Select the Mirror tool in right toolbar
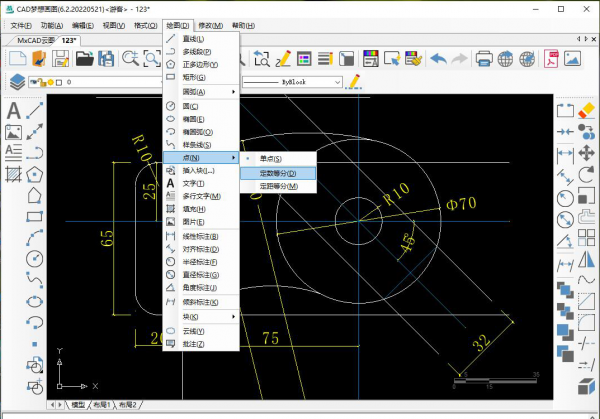The width and height of the screenshot is (600, 419). click(586, 259)
